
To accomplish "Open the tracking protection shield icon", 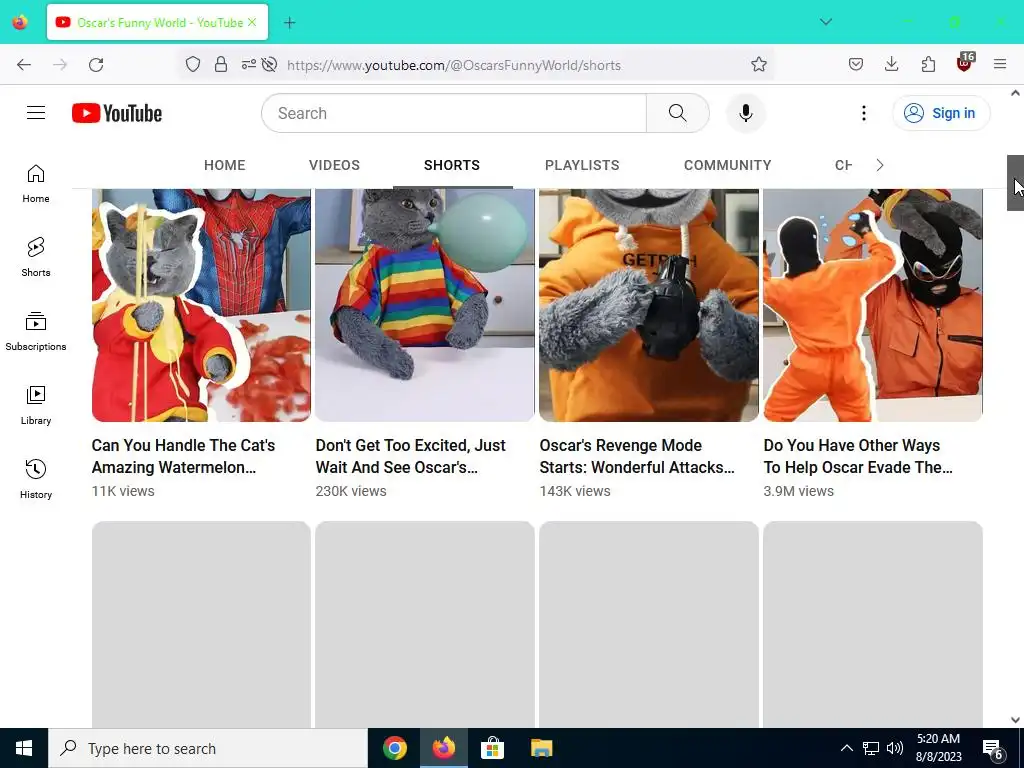I will tap(193, 64).
